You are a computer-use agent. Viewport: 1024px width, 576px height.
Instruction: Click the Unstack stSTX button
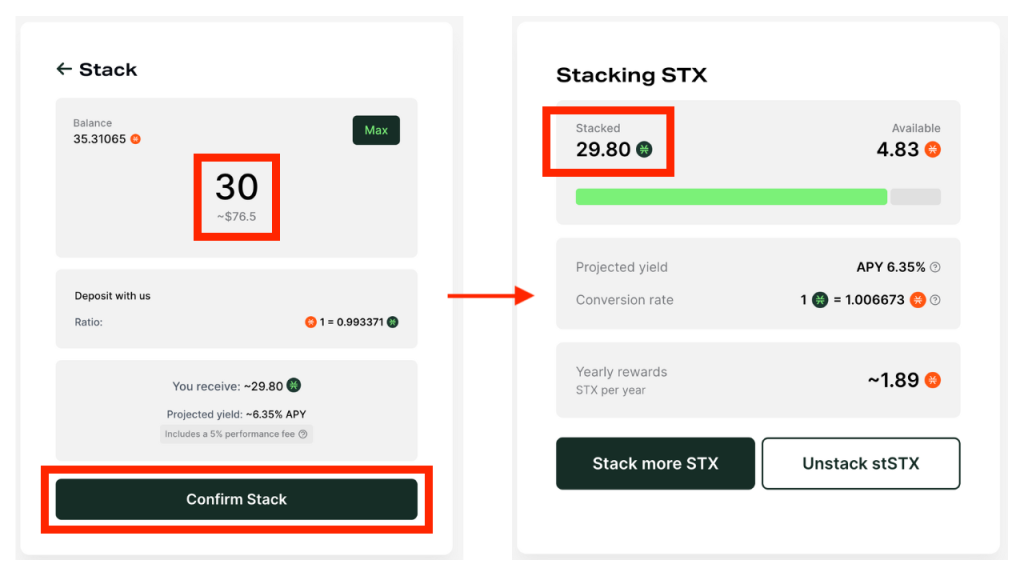point(861,463)
